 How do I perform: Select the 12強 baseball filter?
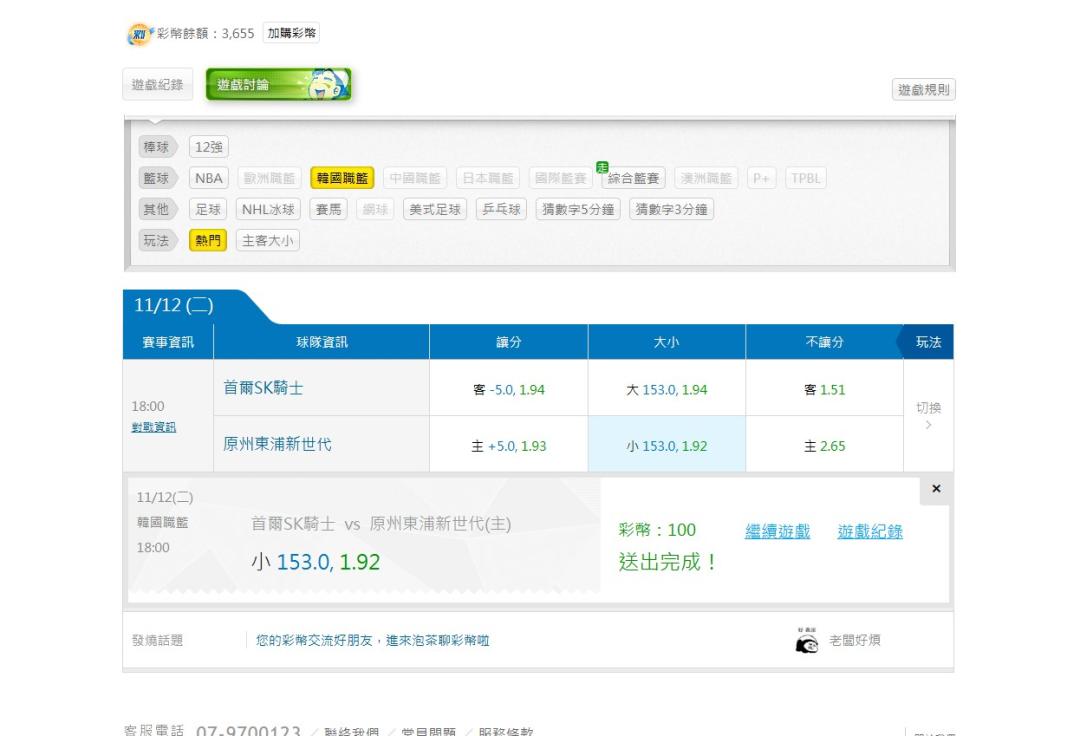(209, 147)
